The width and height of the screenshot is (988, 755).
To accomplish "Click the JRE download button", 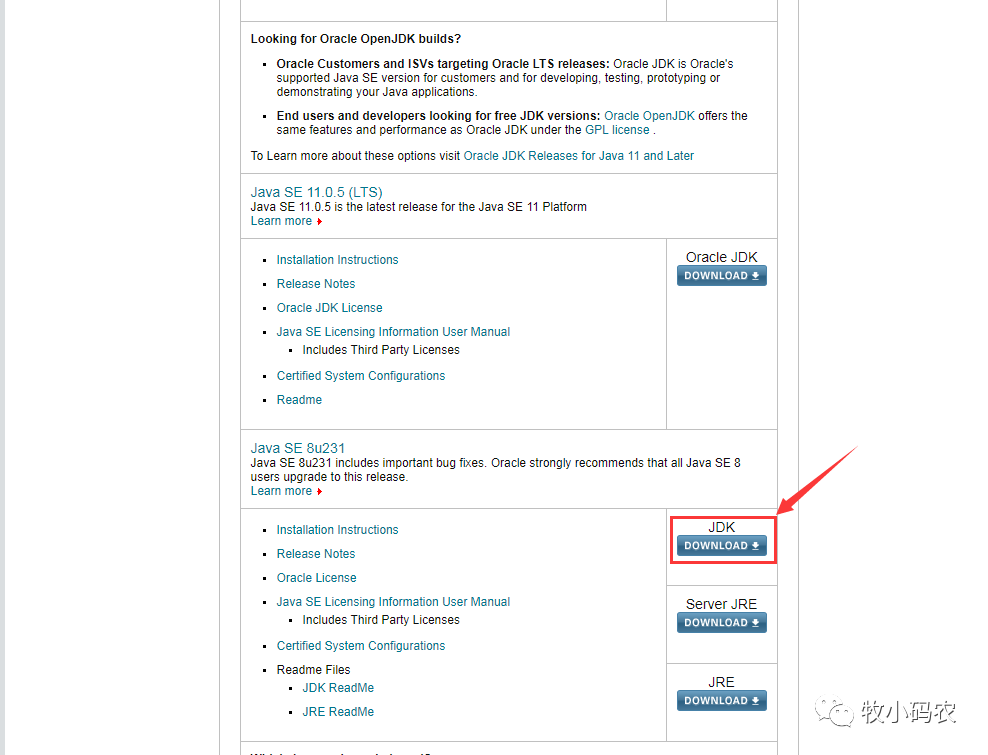I will [x=721, y=701].
